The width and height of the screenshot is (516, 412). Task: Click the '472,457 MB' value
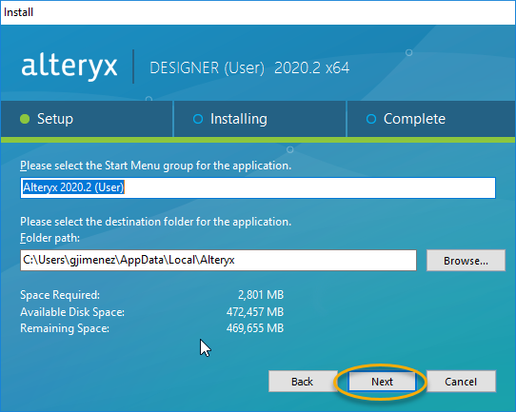(x=255, y=312)
